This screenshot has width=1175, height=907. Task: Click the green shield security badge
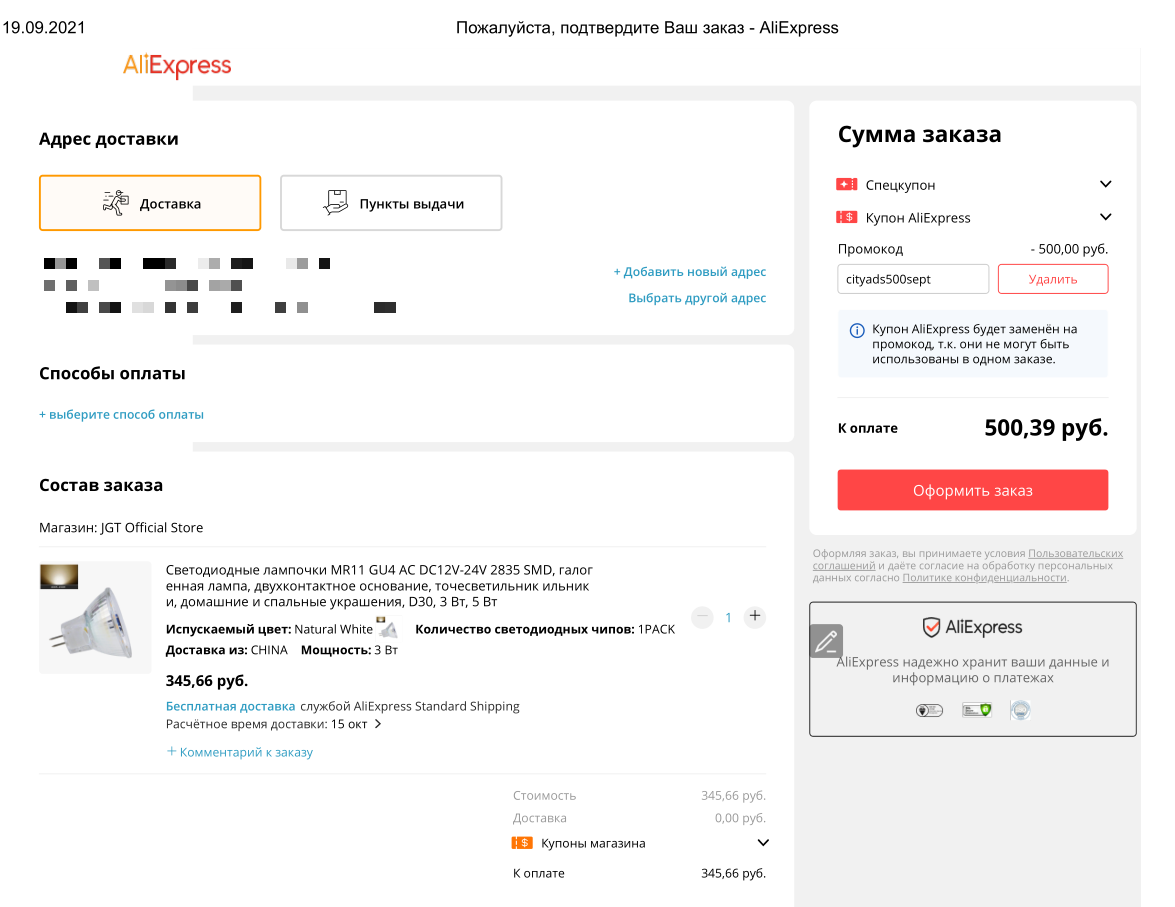[x=976, y=710]
